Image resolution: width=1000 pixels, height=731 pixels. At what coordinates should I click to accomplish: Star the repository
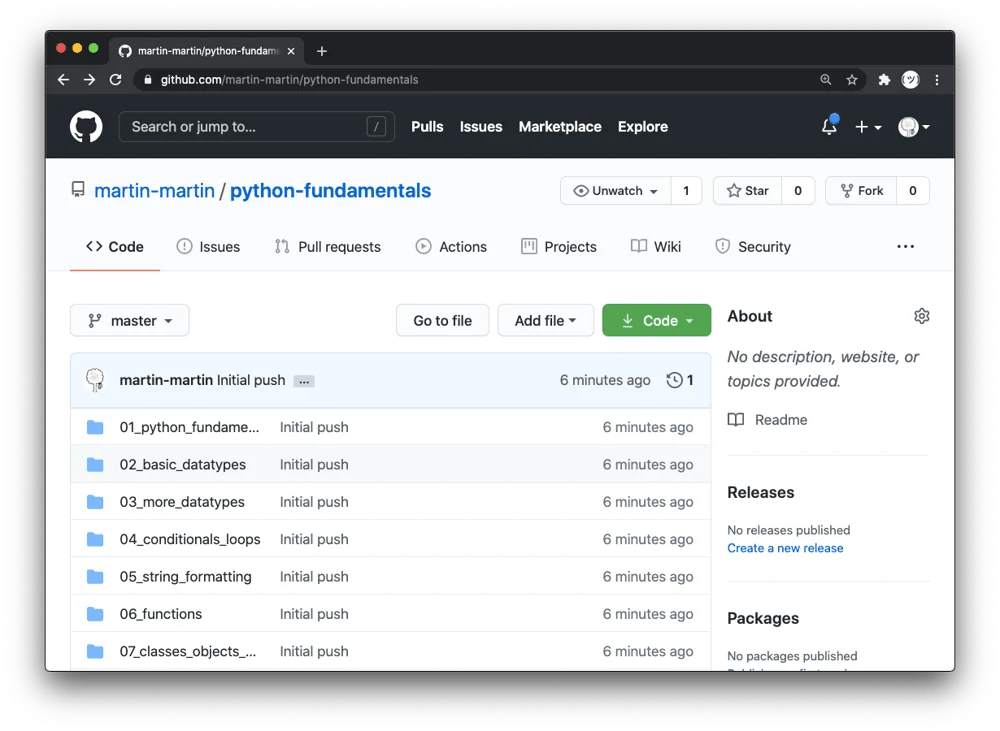(x=747, y=191)
